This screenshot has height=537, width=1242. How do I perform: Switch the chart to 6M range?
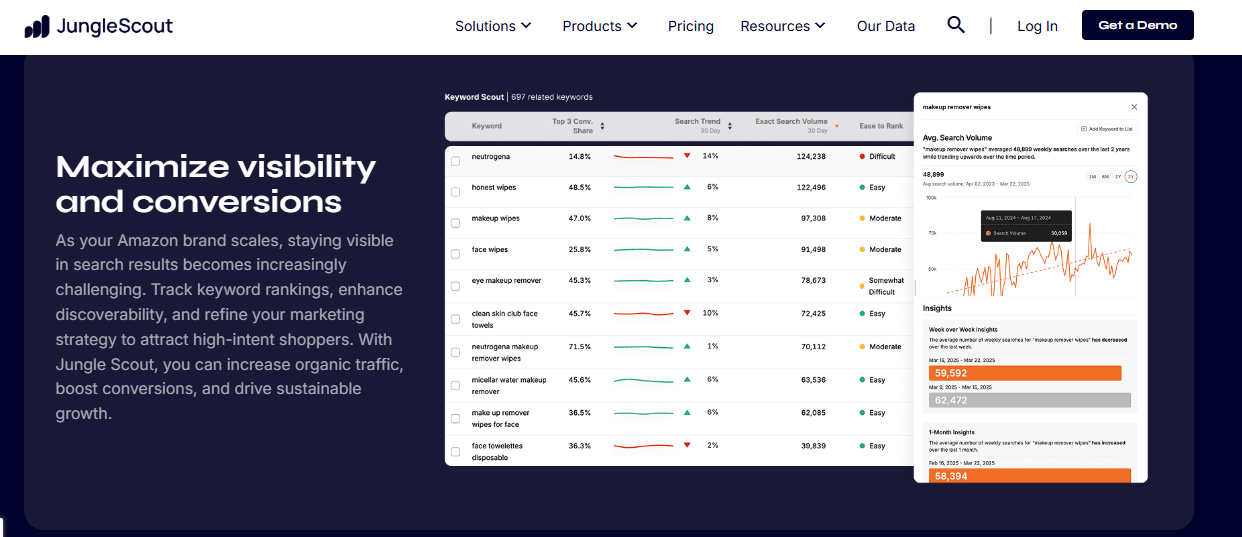pos(1105,177)
